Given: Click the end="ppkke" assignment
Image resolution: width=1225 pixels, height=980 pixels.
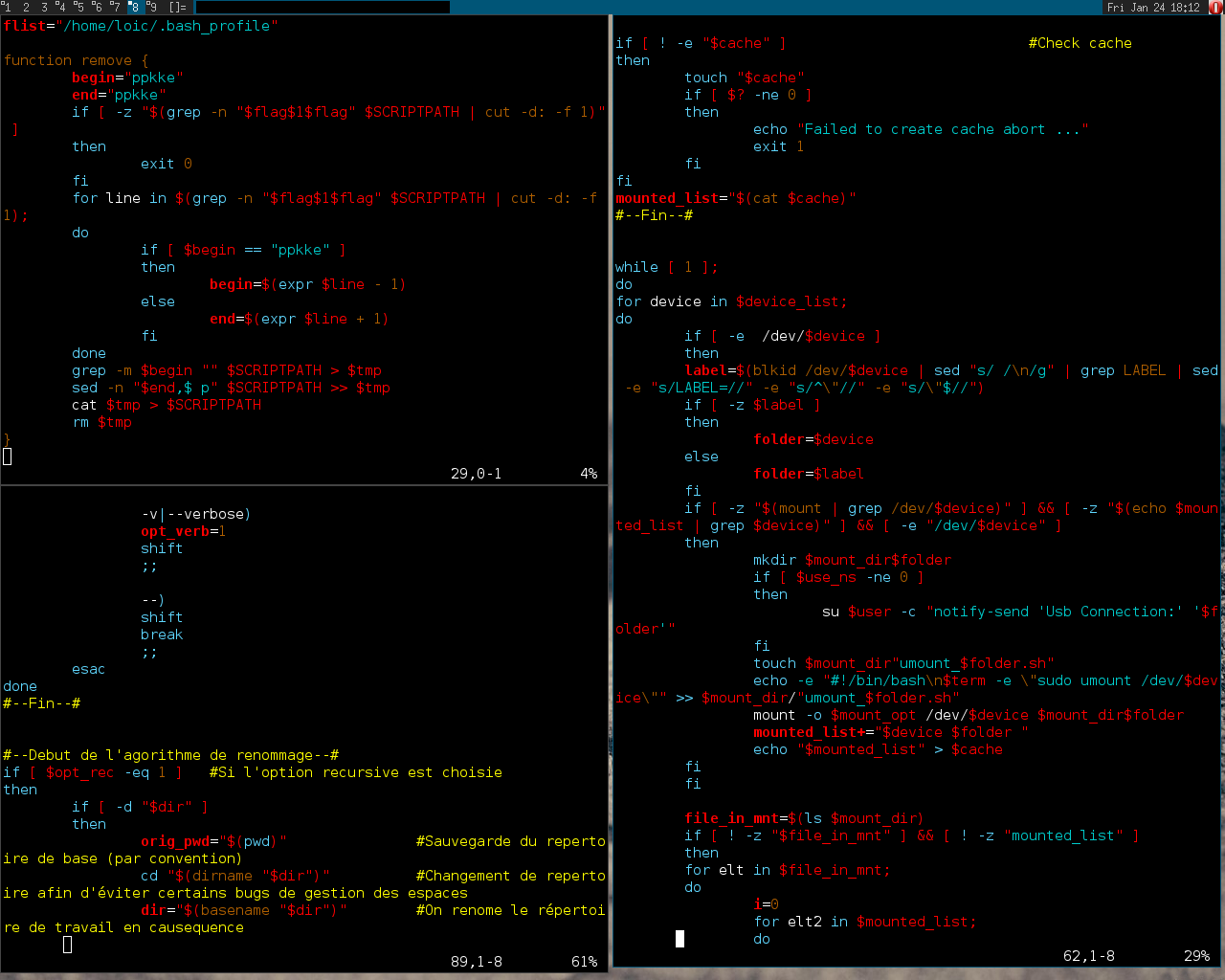Looking at the screenshot, I should pyautogui.click(x=119, y=95).
